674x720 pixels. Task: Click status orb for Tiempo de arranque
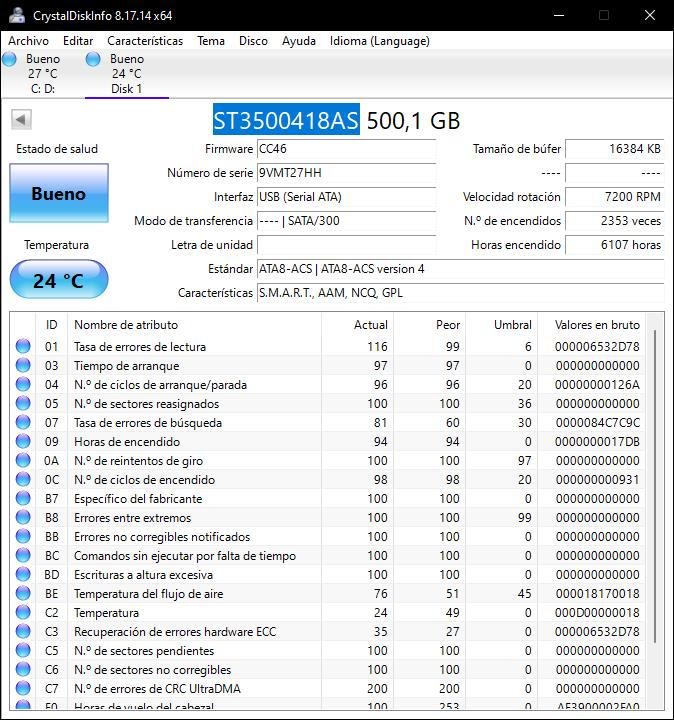pyautogui.click(x=23, y=366)
